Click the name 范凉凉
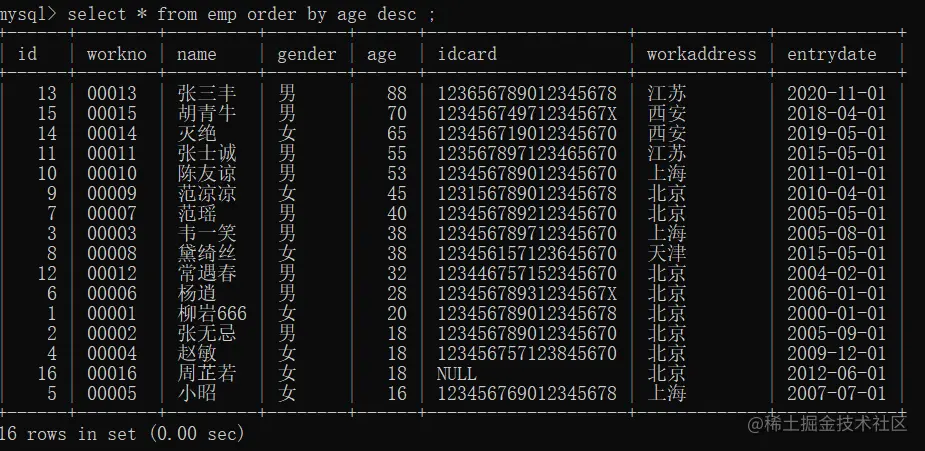925x451 pixels. tap(206, 193)
